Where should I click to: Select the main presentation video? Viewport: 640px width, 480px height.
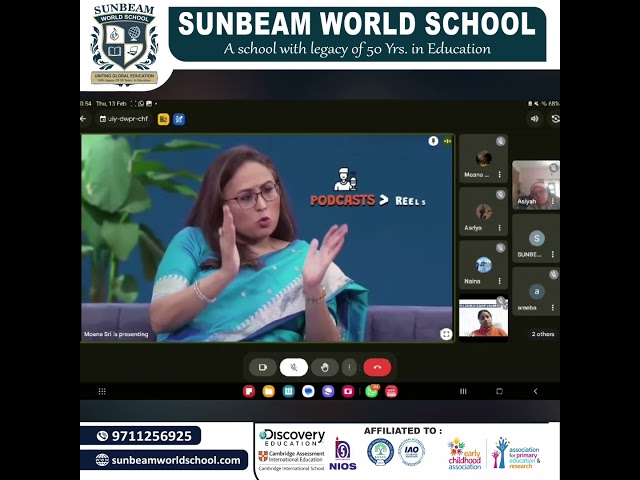(x=267, y=238)
